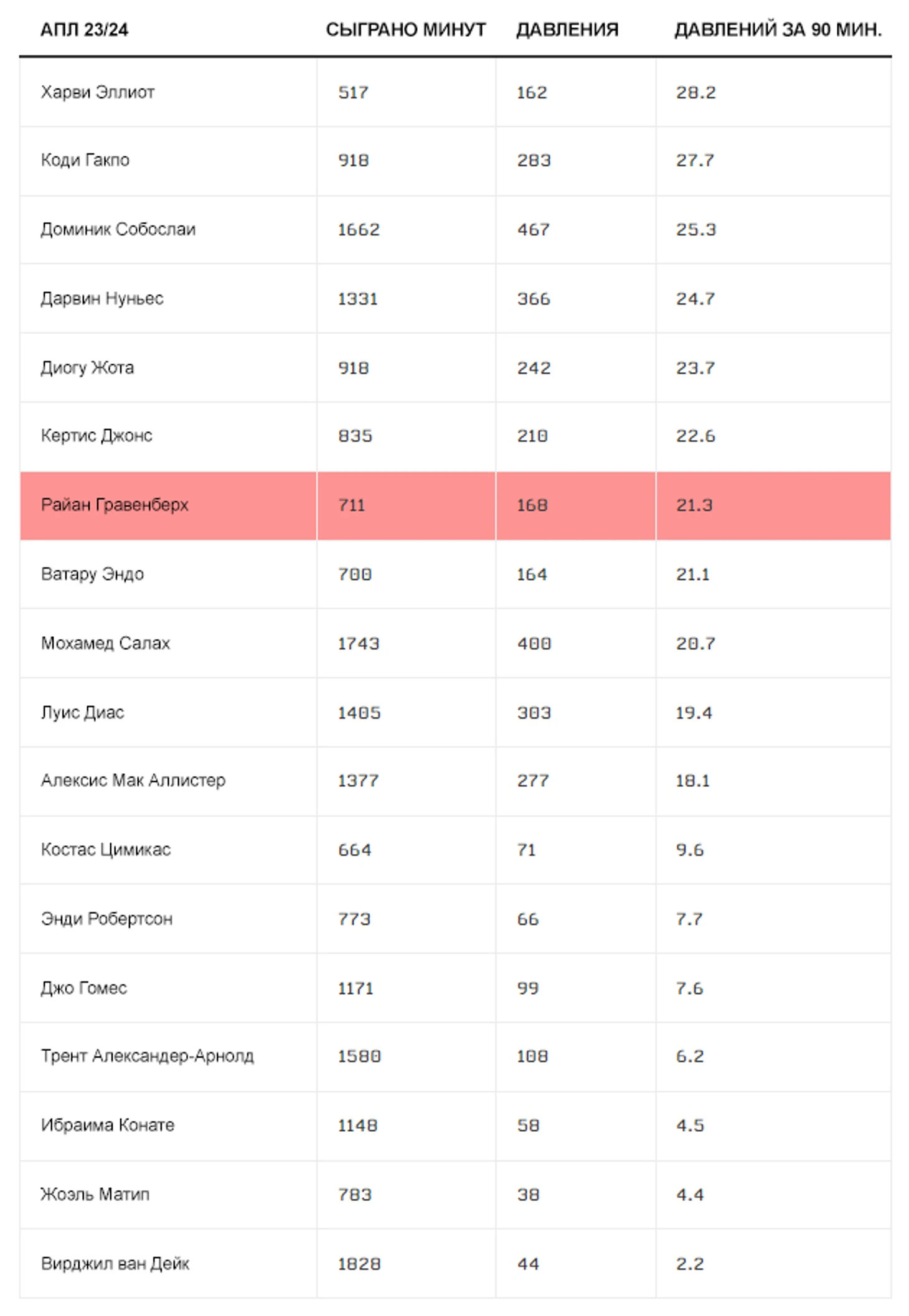Click the 58 pressures cell for Ибраима Конате
The width and height of the screenshot is (909, 1316).
(x=529, y=1126)
